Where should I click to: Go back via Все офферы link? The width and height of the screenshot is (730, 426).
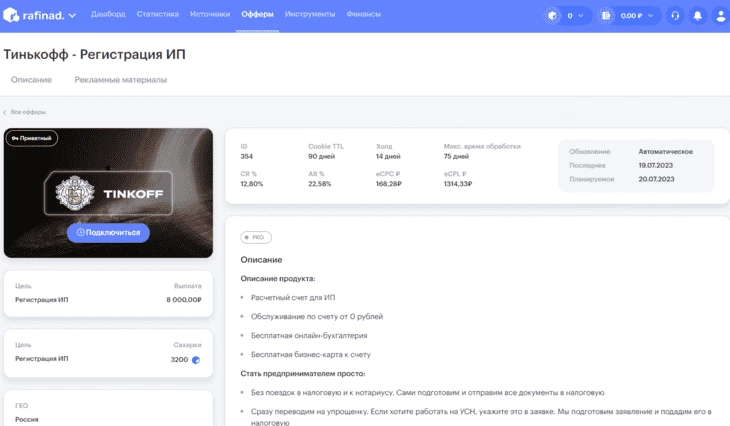(x=28, y=112)
